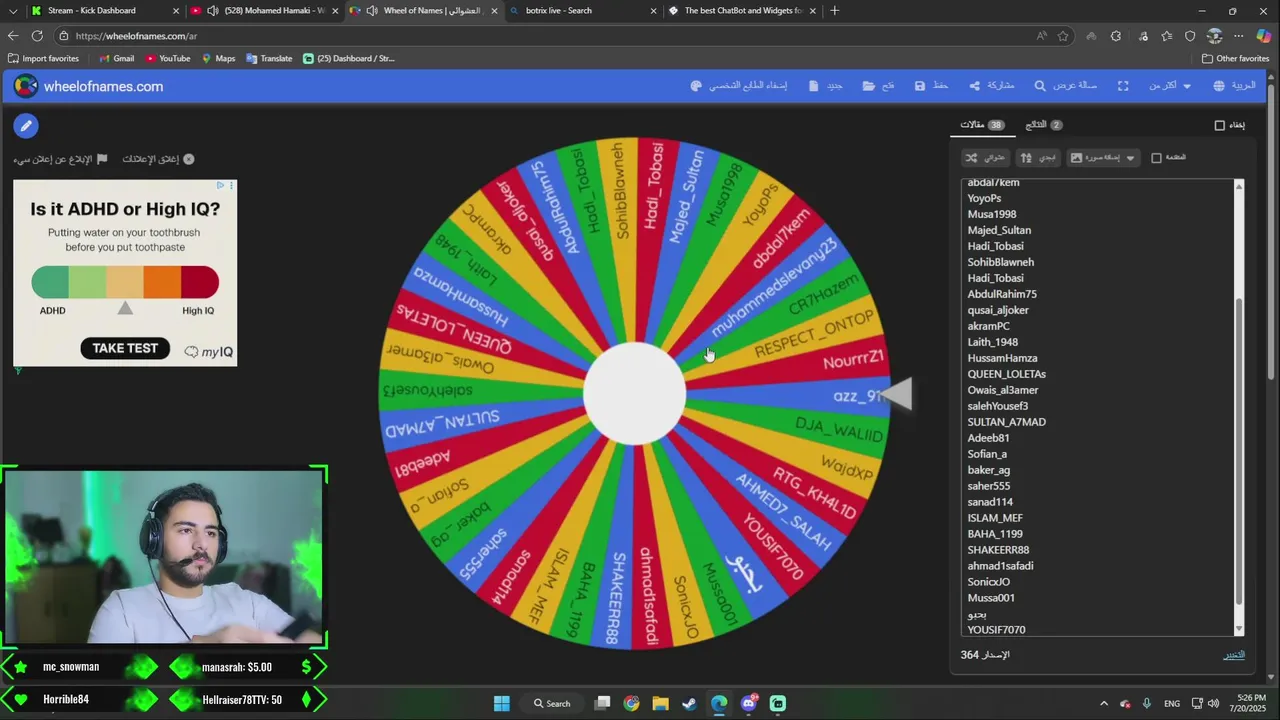Open a saved wheel via folder icon
This screenshot has width=1280, height=720.
[878, 86]
